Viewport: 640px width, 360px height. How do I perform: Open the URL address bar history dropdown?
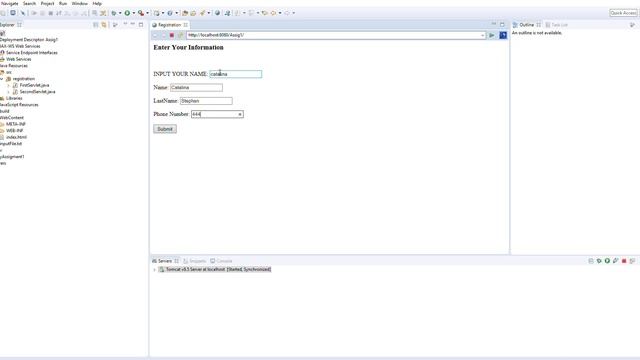click(x=482, y=36)
